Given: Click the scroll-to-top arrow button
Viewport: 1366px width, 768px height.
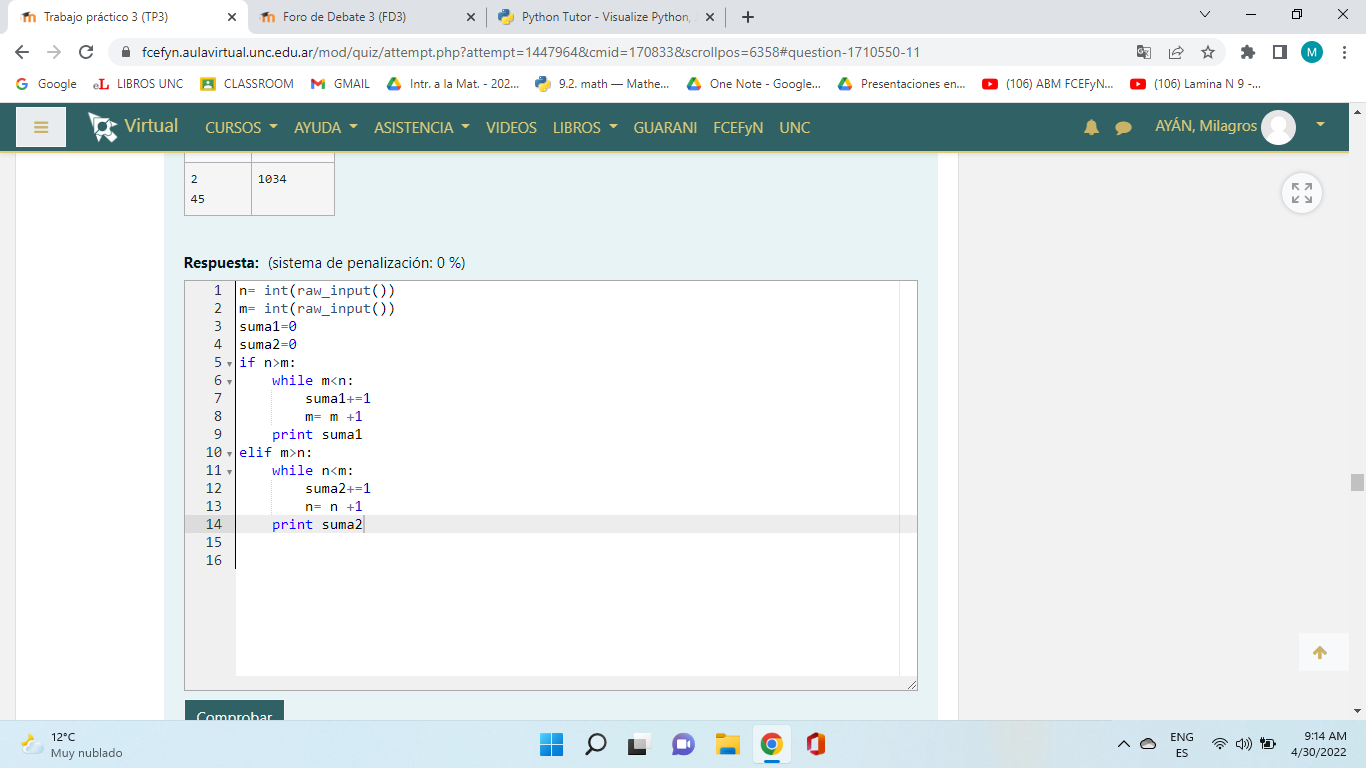Looking at the screenshot, I should (1319, 653).
